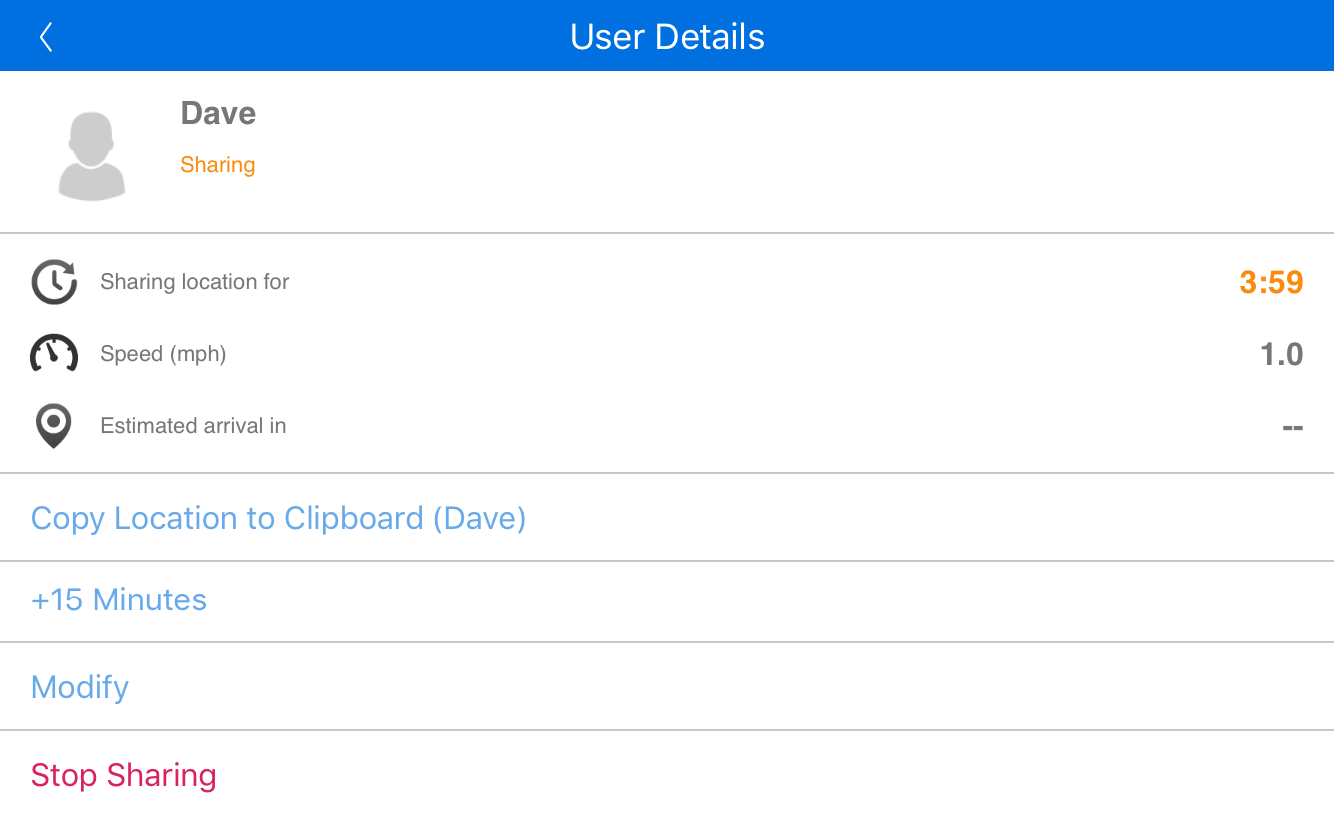Tap the orange 3:59 remaining timer
The height and width of the screenshot is (815, 1334).
(1271, 283)
